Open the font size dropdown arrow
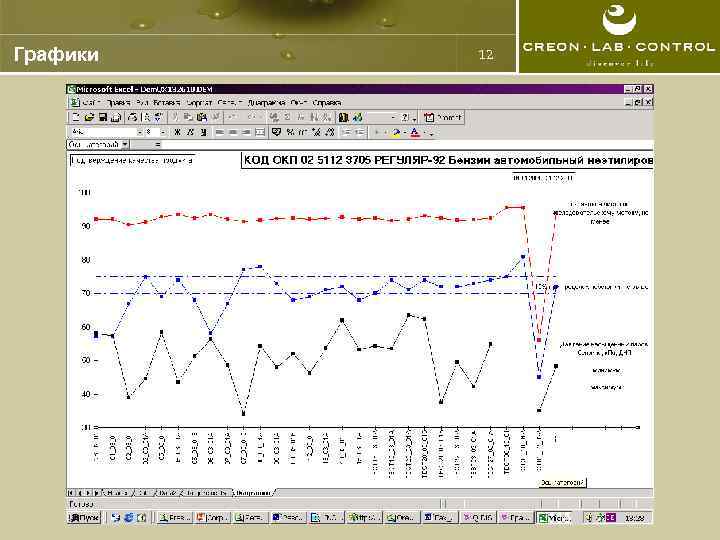This screenshot has height=540, width=720. coord(163,132)
